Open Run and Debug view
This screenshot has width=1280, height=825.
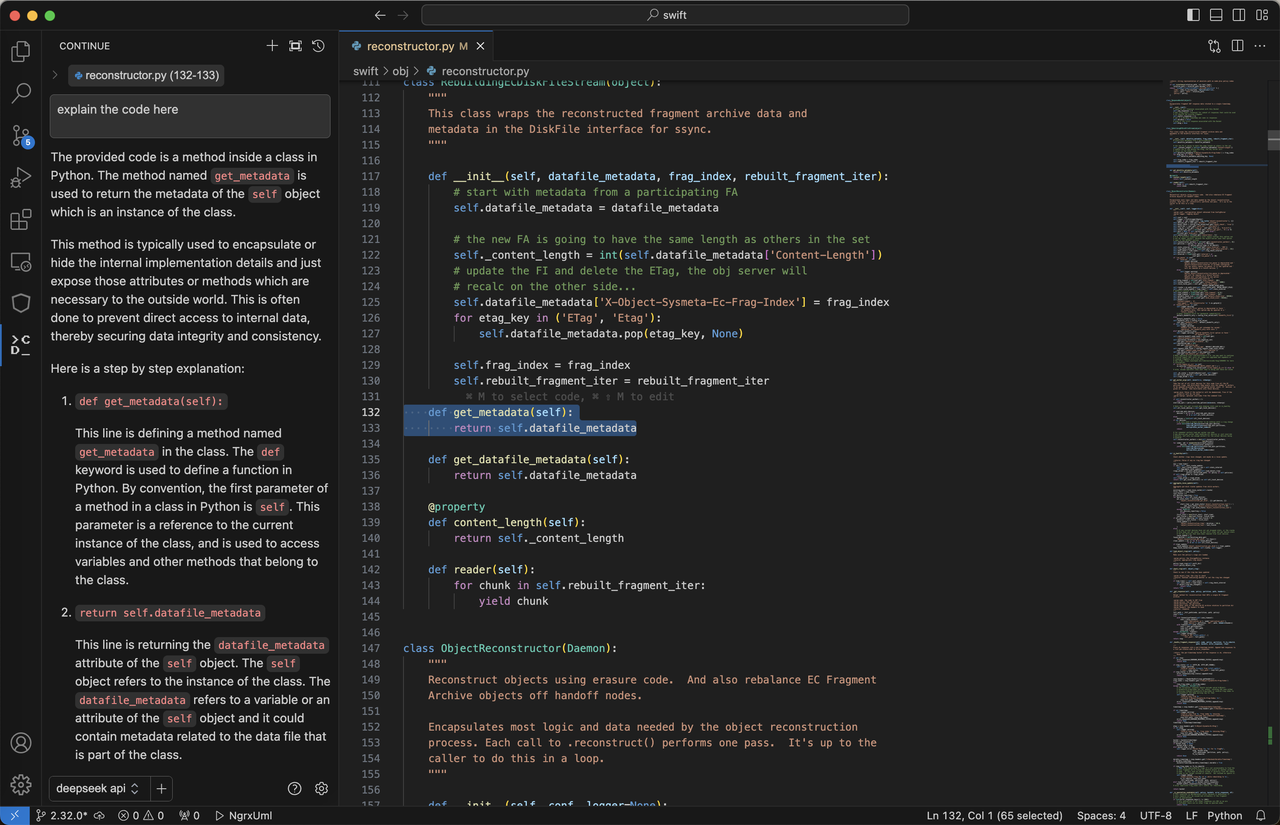[x=20, y=178]
